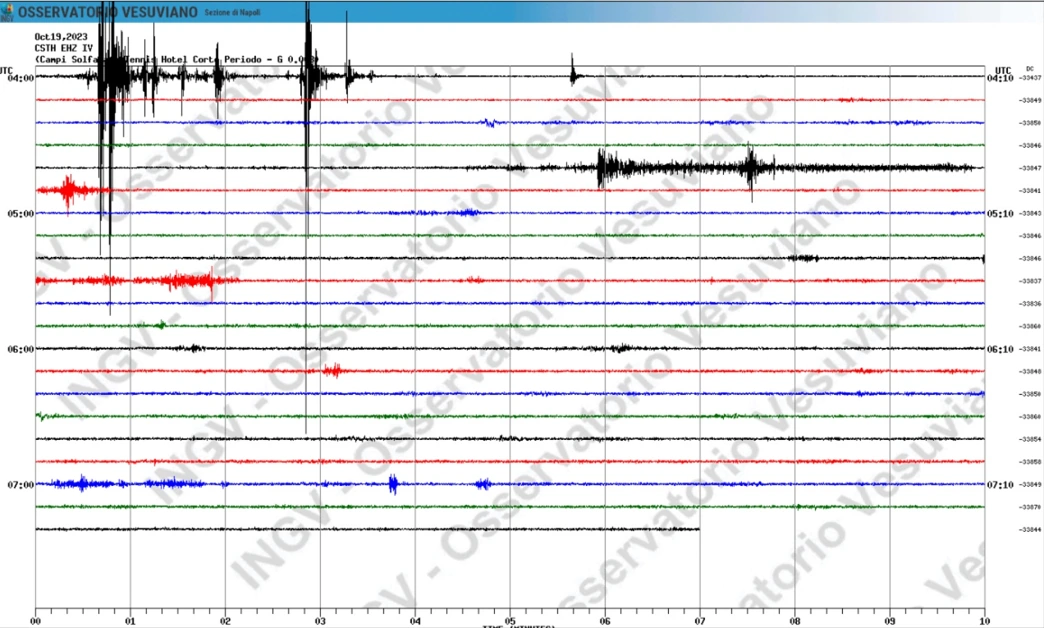Click the -33844 DC value on last trace
This screenshot has height=628, width=1044.
tap(1030, 530)
